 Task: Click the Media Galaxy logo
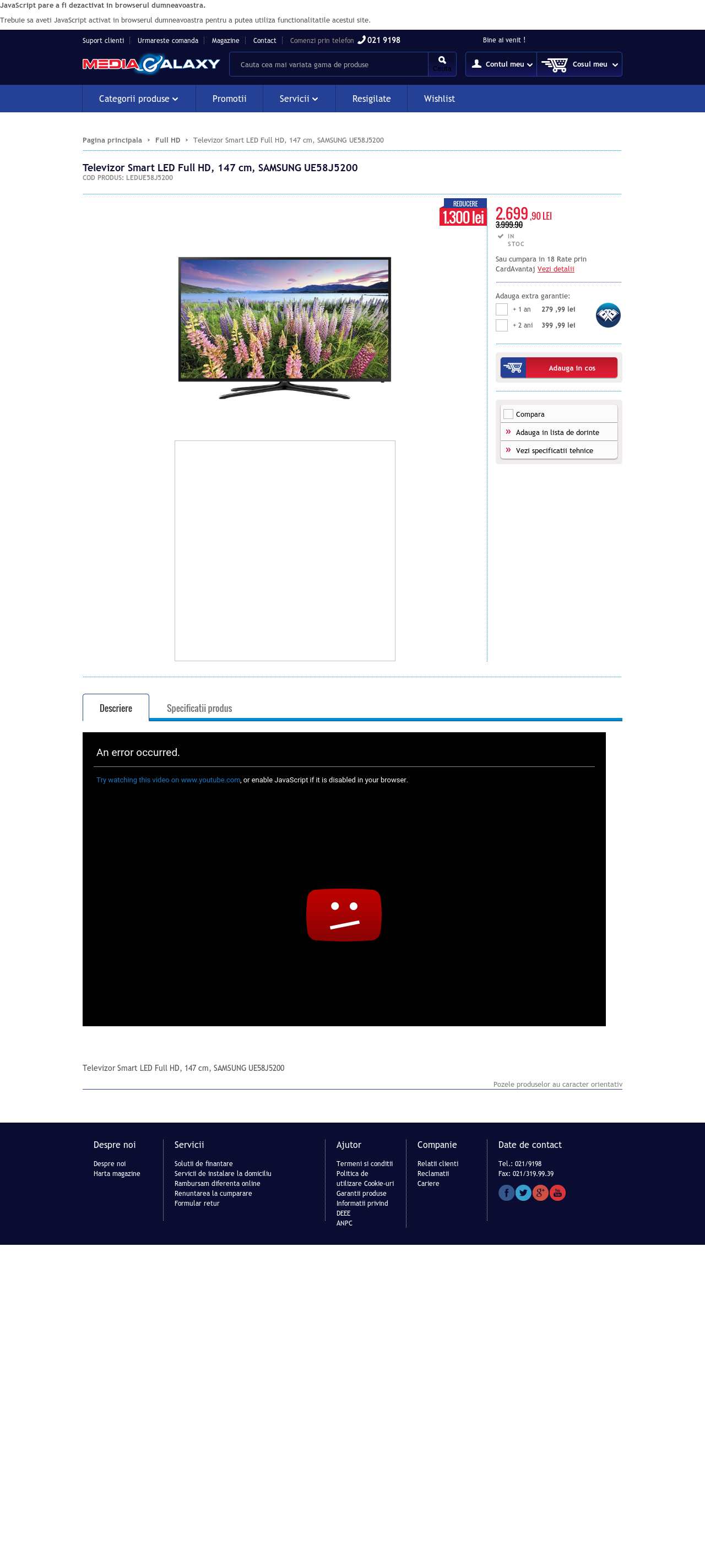coord(151,64)
